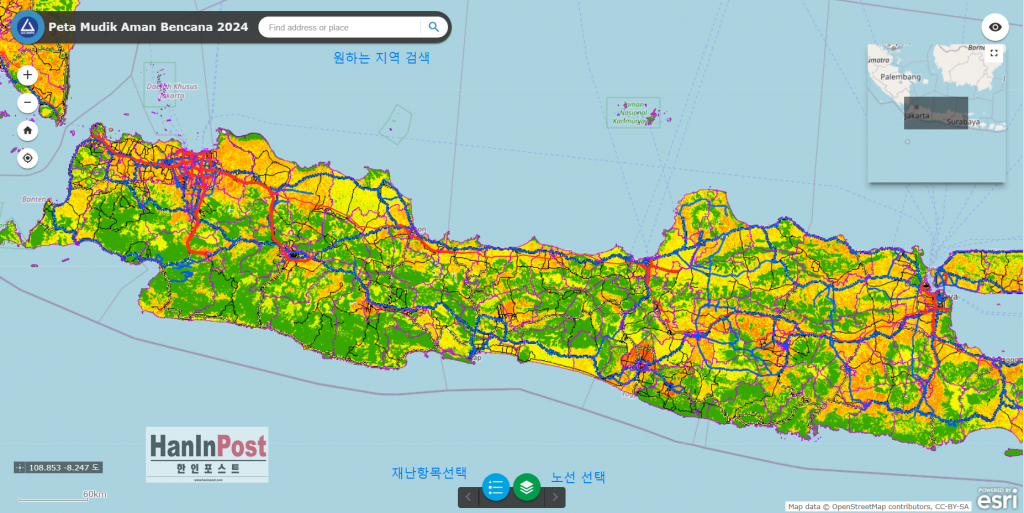The height and width of the screenshot is (513, 1024).
Task: Click the Peta Mudik Aman Bencana 2024 title
Action: pos(148,27)
